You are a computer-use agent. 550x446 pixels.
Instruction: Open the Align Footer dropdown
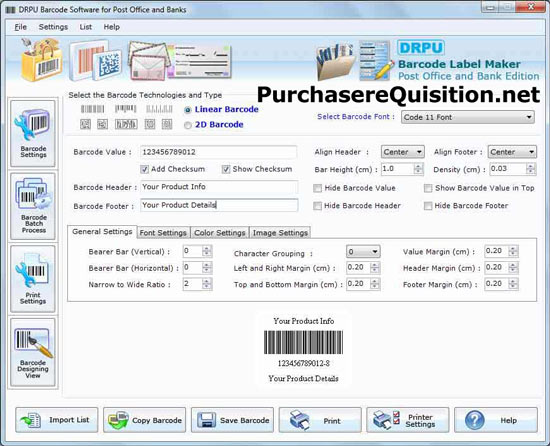tap(512, 152)
